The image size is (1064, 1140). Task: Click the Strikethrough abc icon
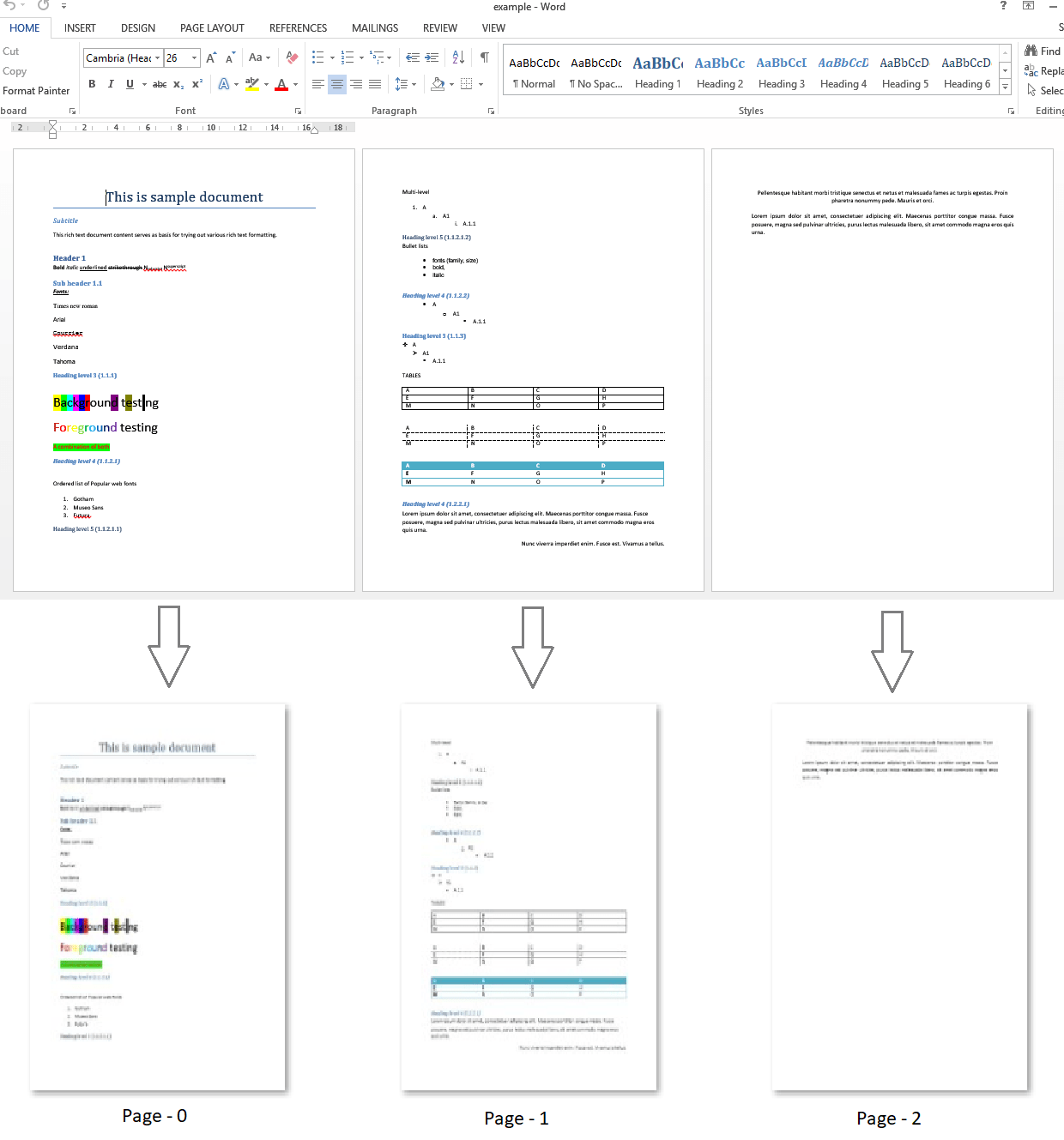pyautogui.click(x=160, y=84)
